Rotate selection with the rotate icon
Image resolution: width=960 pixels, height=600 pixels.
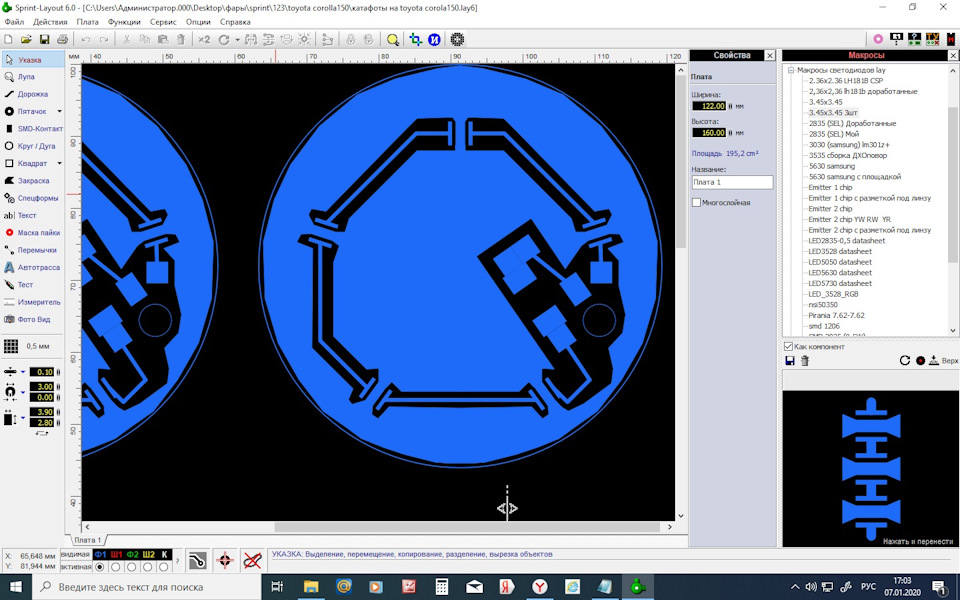tap(223, 39)
